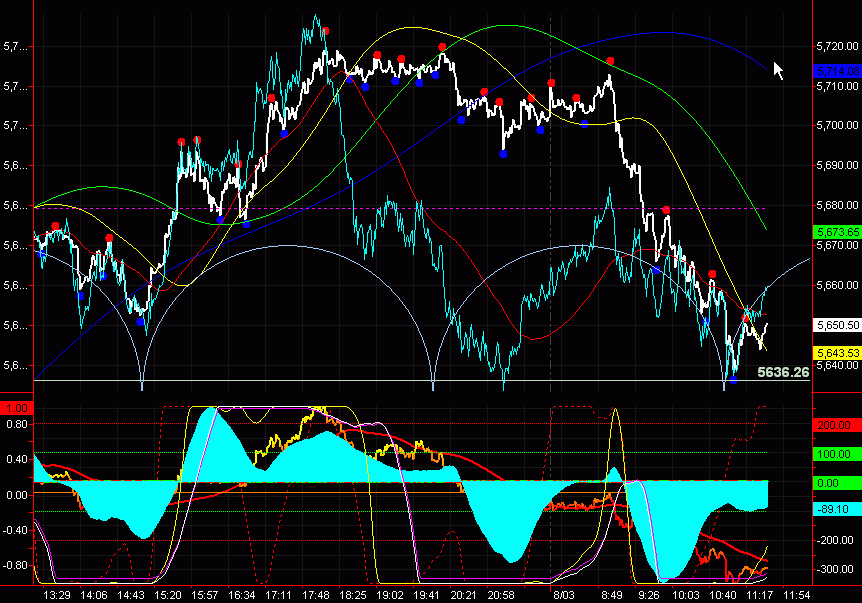
Task: Click the 10:03 time axis label
Action: 686,595
